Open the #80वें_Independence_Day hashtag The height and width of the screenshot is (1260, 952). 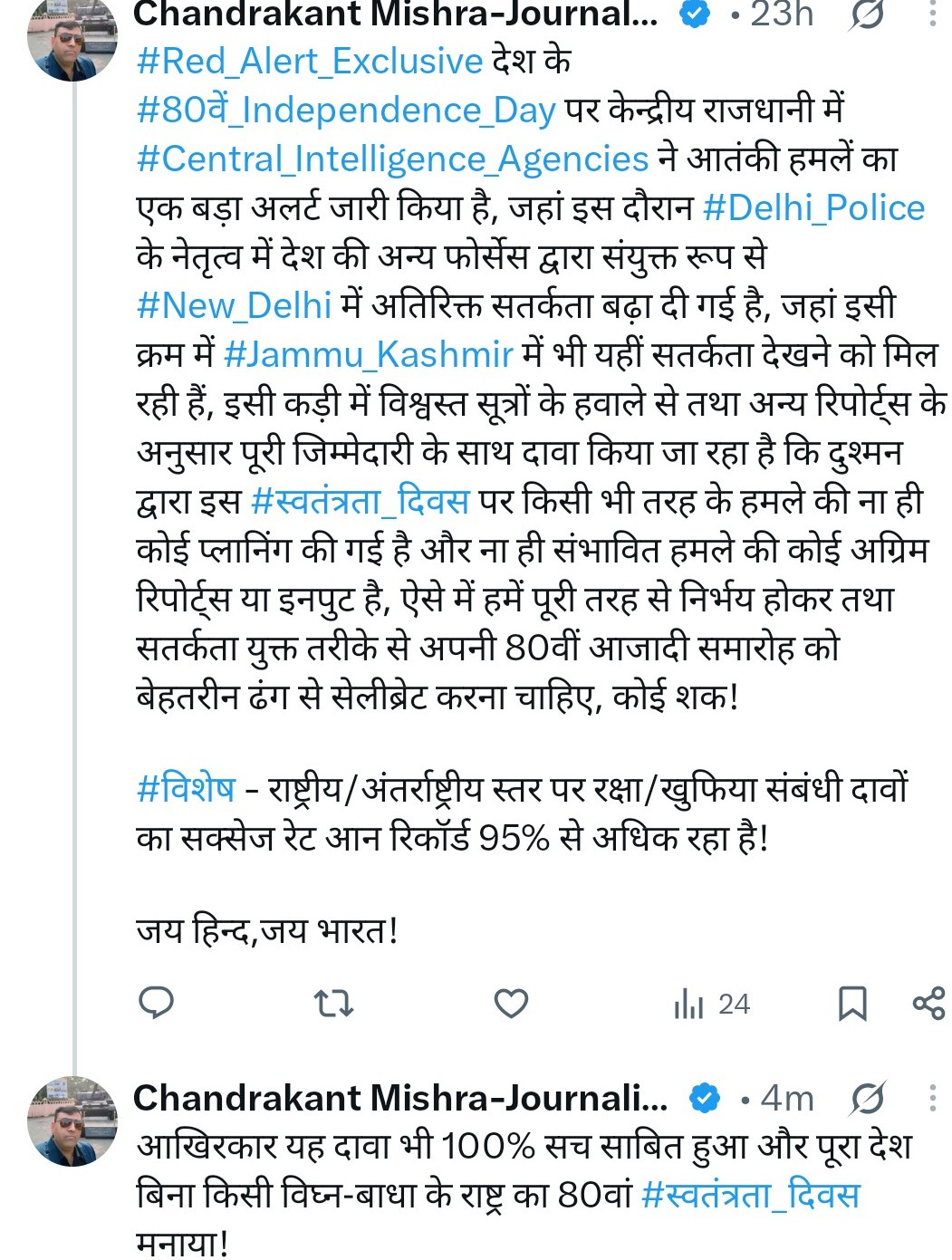click(x=346, y=111)
